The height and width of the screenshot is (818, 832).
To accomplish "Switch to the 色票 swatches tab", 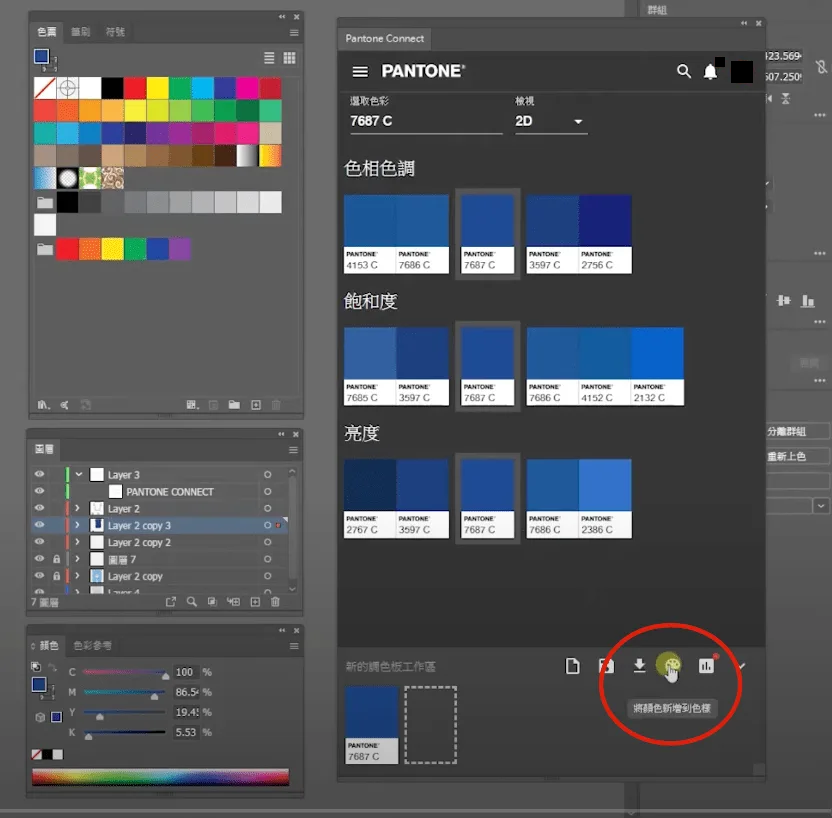I will coord(47,32).
